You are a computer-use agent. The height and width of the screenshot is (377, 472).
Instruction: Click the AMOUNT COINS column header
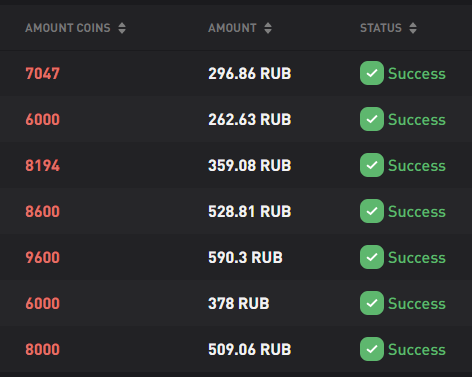[x=68, y=28]
